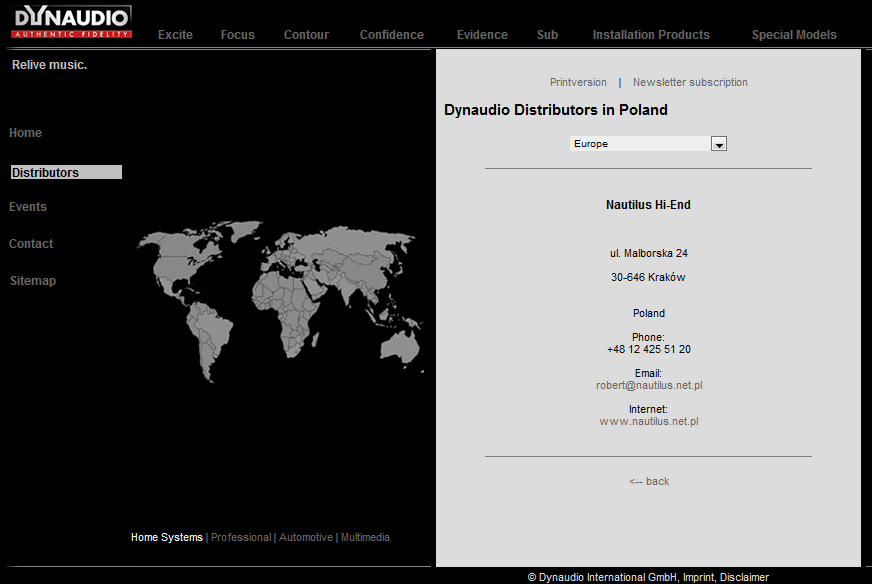The image size is (872, 584).
Task: Open the Imprint link in footer
Action: tap(698, 577)
